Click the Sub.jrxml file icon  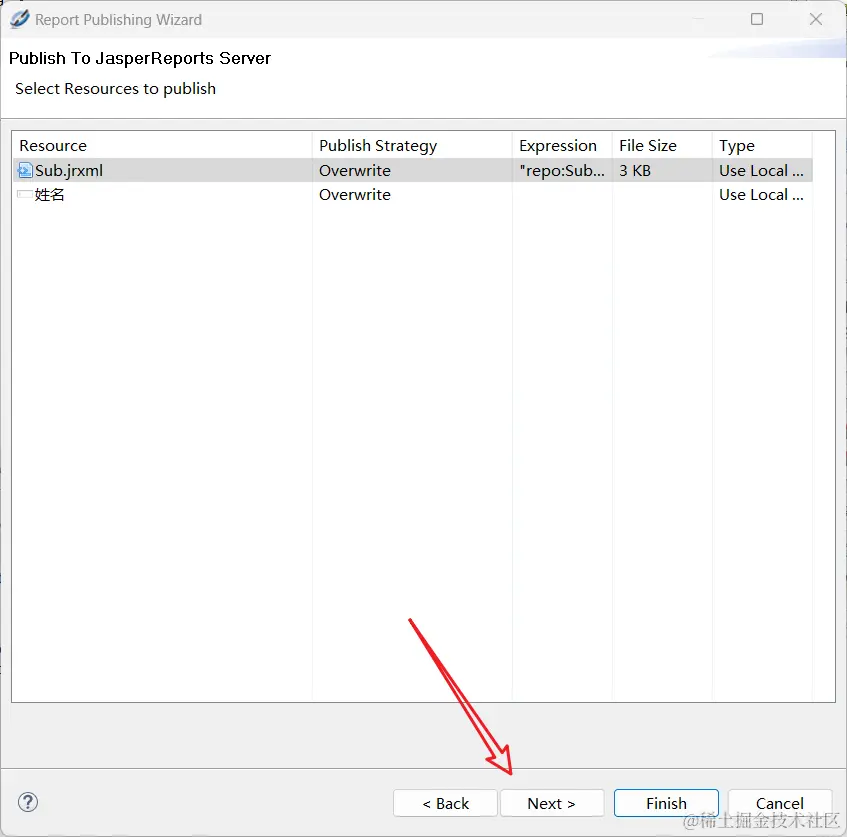click(x=25, y=171)
